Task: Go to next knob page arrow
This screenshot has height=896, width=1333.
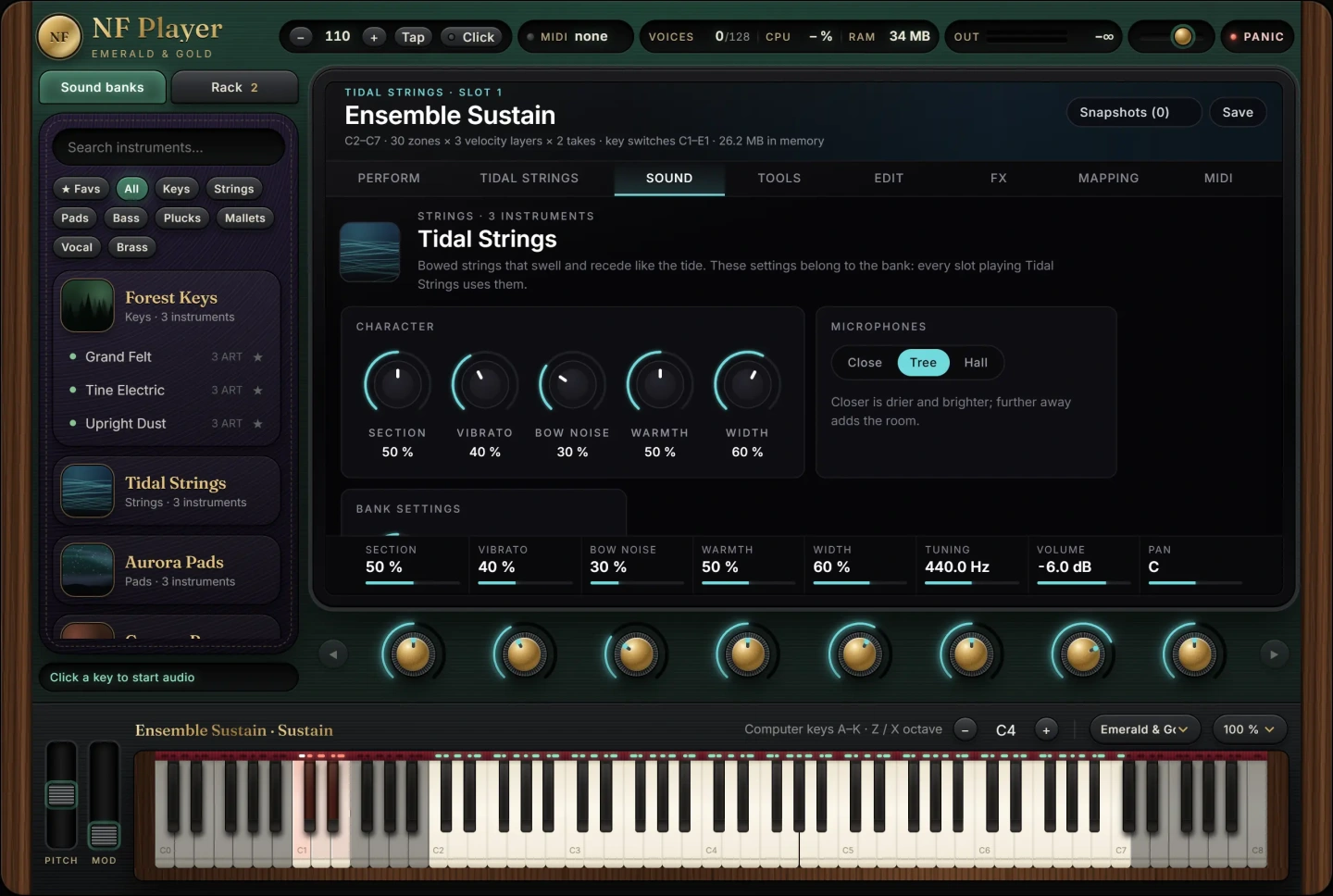Action: pos(1274,654)
